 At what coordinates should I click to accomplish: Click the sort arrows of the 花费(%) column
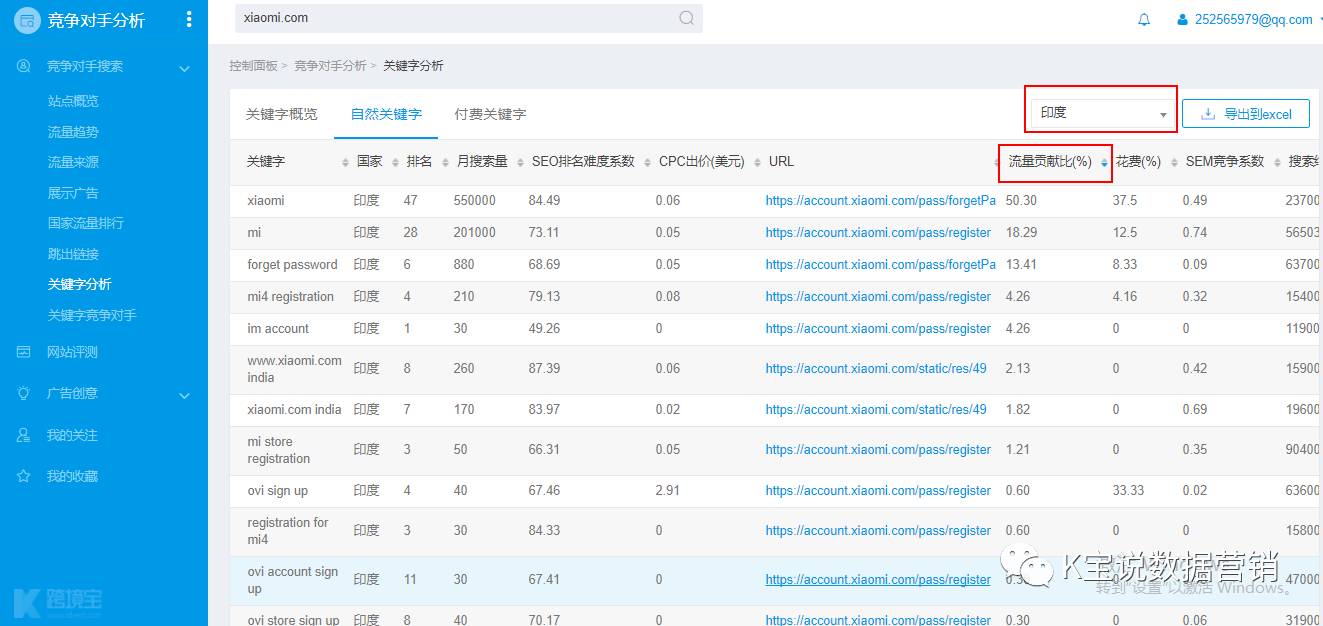point(1173,162)
